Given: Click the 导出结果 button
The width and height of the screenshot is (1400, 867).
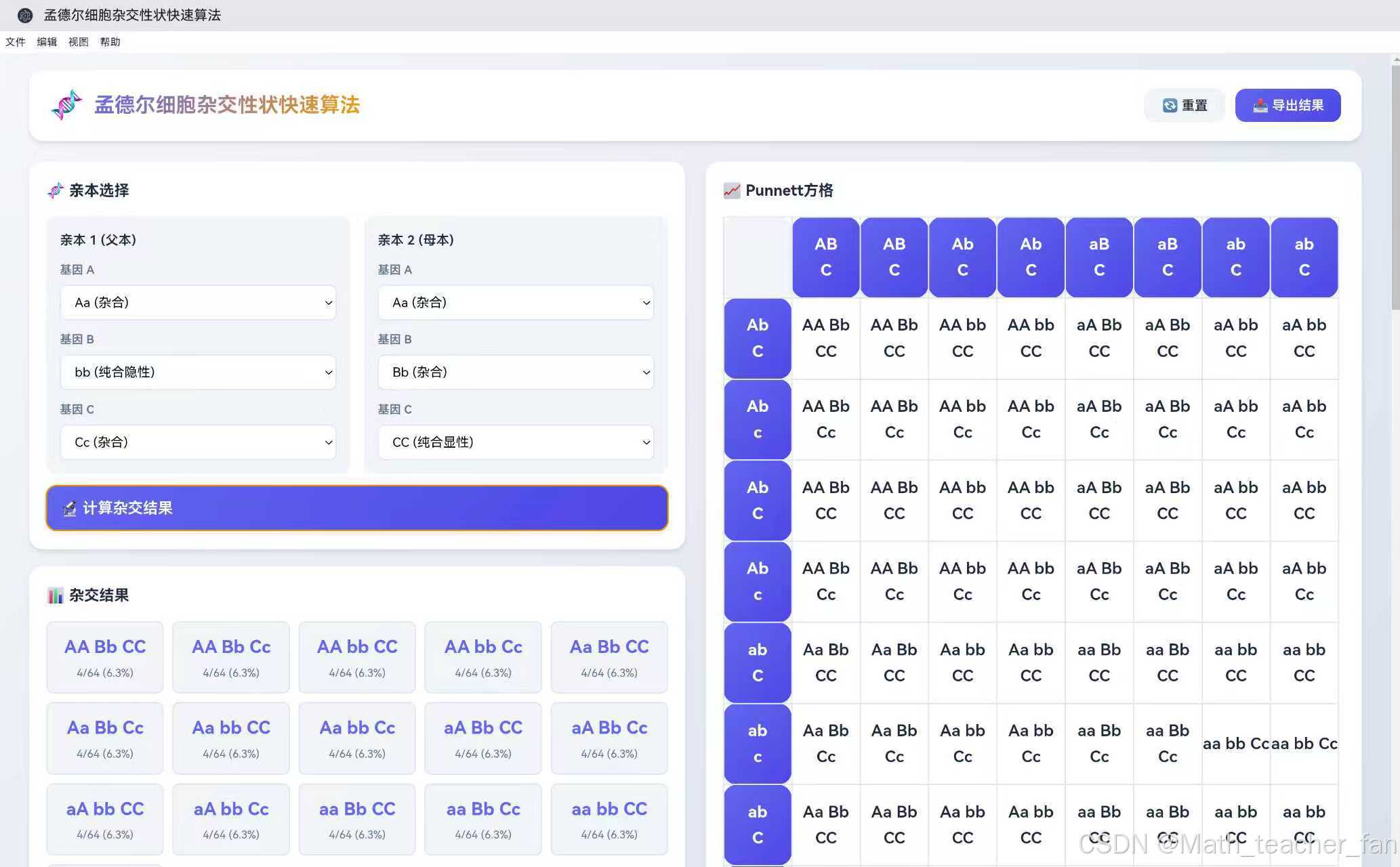Looking at the screenshot, I should click(x=1288, y=106).
